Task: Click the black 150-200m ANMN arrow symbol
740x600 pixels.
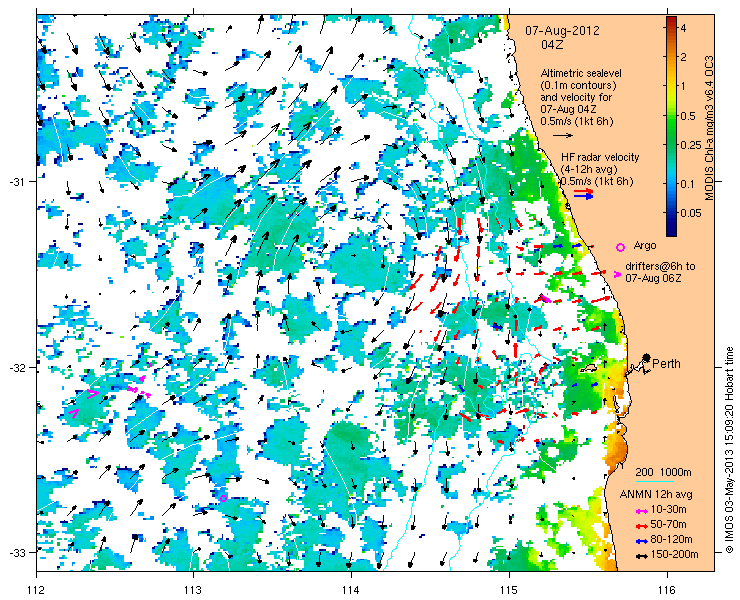Action: pos(641,556)
